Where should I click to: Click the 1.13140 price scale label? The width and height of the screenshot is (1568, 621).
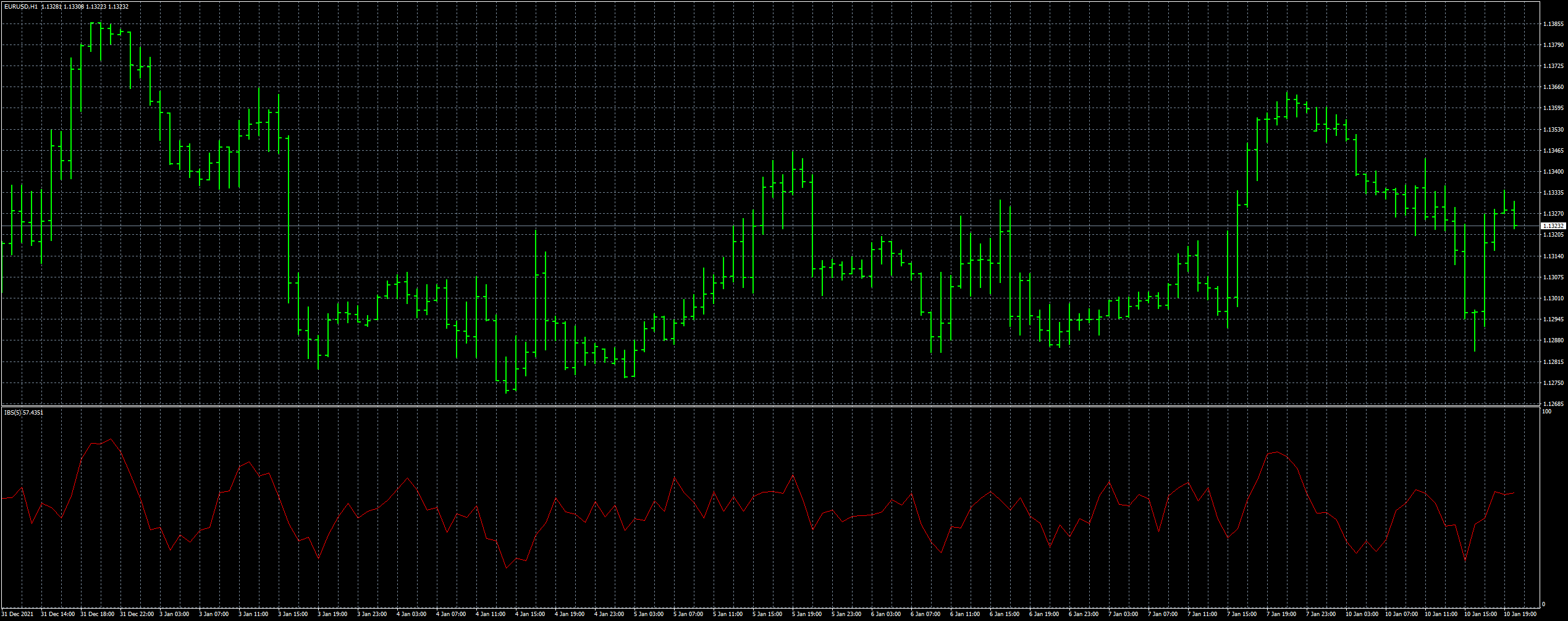[1553, 256]
